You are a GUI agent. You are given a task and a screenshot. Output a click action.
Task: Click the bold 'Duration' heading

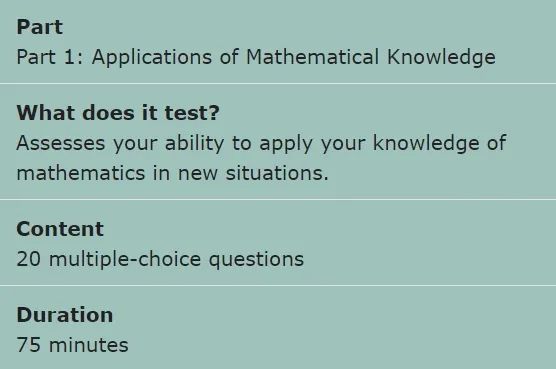(65, 315)
